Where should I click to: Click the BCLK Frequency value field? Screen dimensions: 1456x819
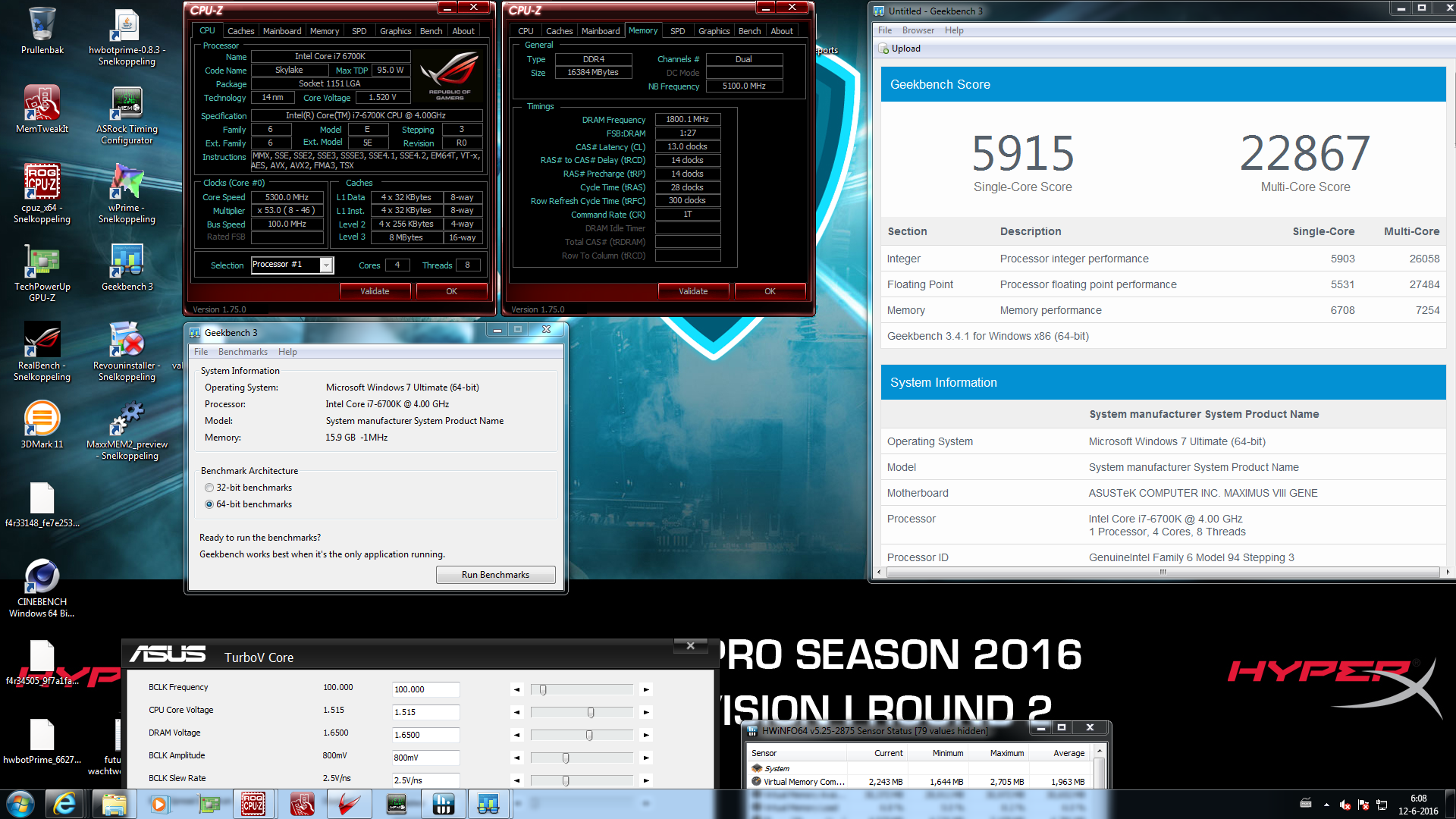coord(425,689)
